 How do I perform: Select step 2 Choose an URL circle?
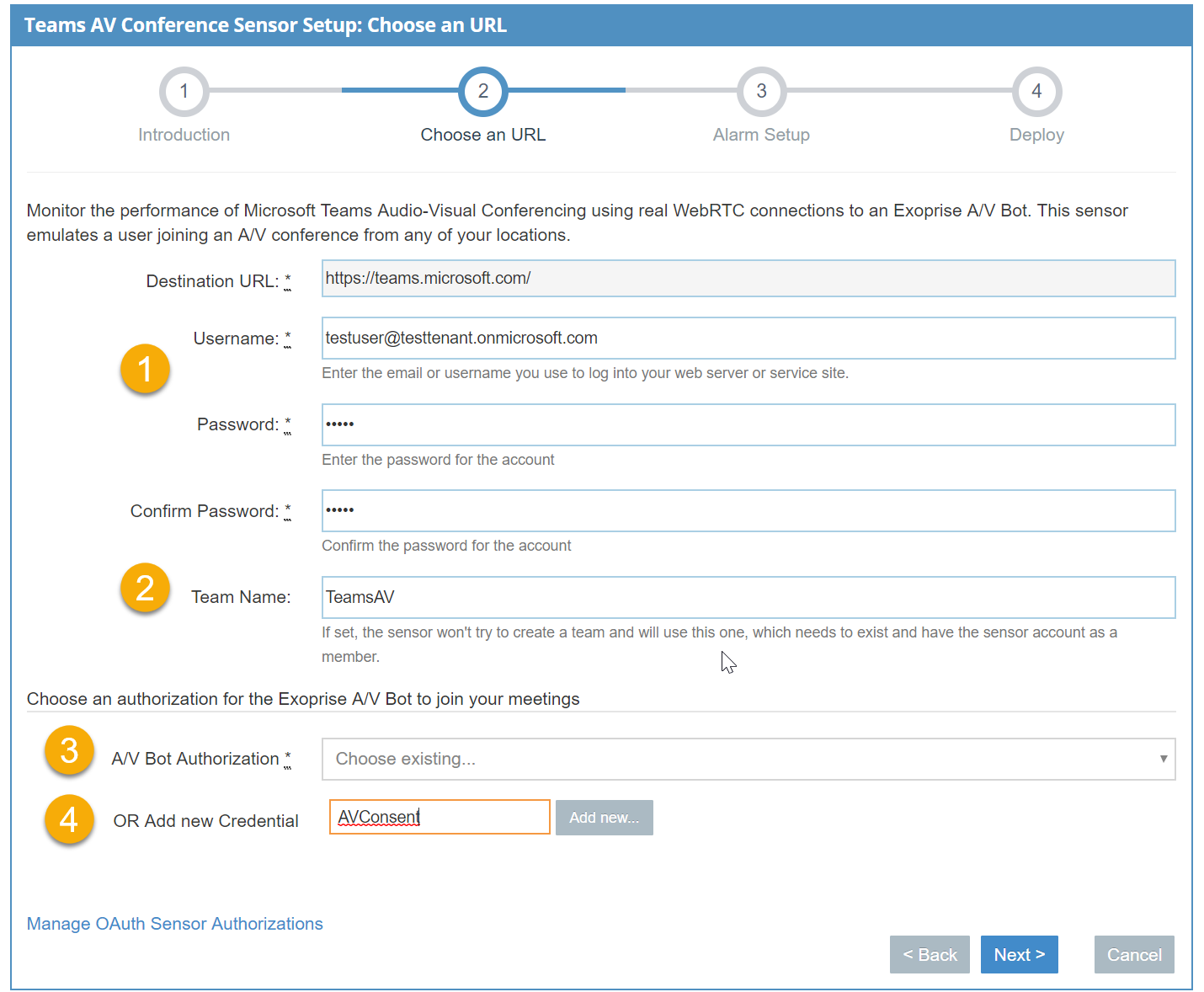pos(483,91)
